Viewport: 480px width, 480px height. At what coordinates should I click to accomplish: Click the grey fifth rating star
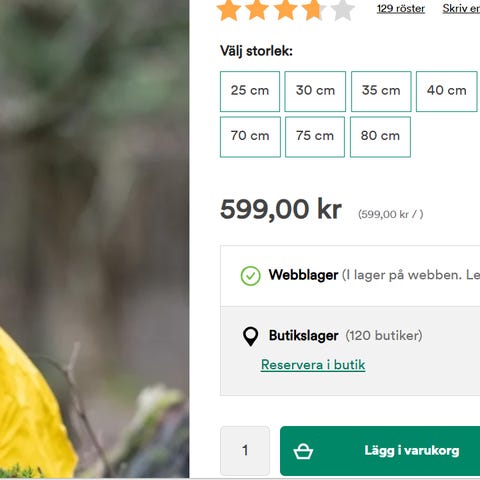343,10
